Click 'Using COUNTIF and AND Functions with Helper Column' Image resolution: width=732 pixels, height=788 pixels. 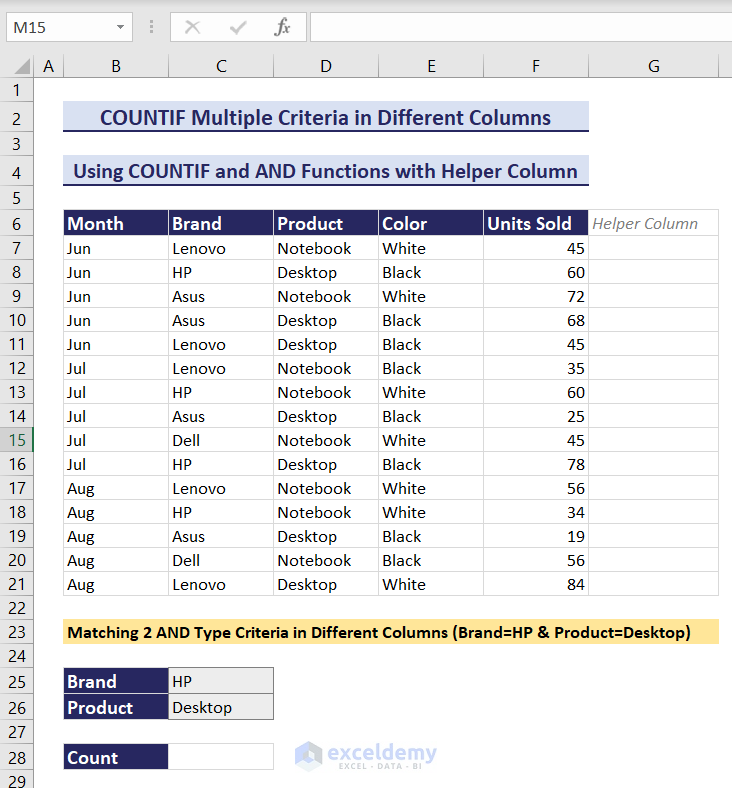pos(326,171)
